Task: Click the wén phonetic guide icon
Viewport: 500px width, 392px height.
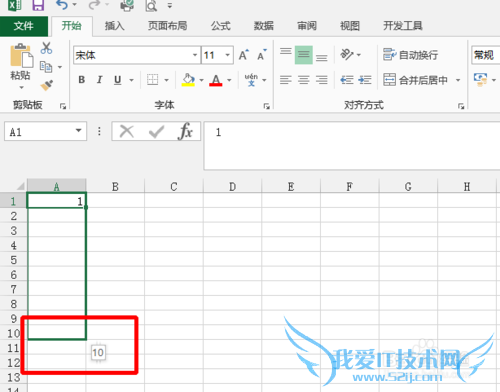Action: (251, 80)
